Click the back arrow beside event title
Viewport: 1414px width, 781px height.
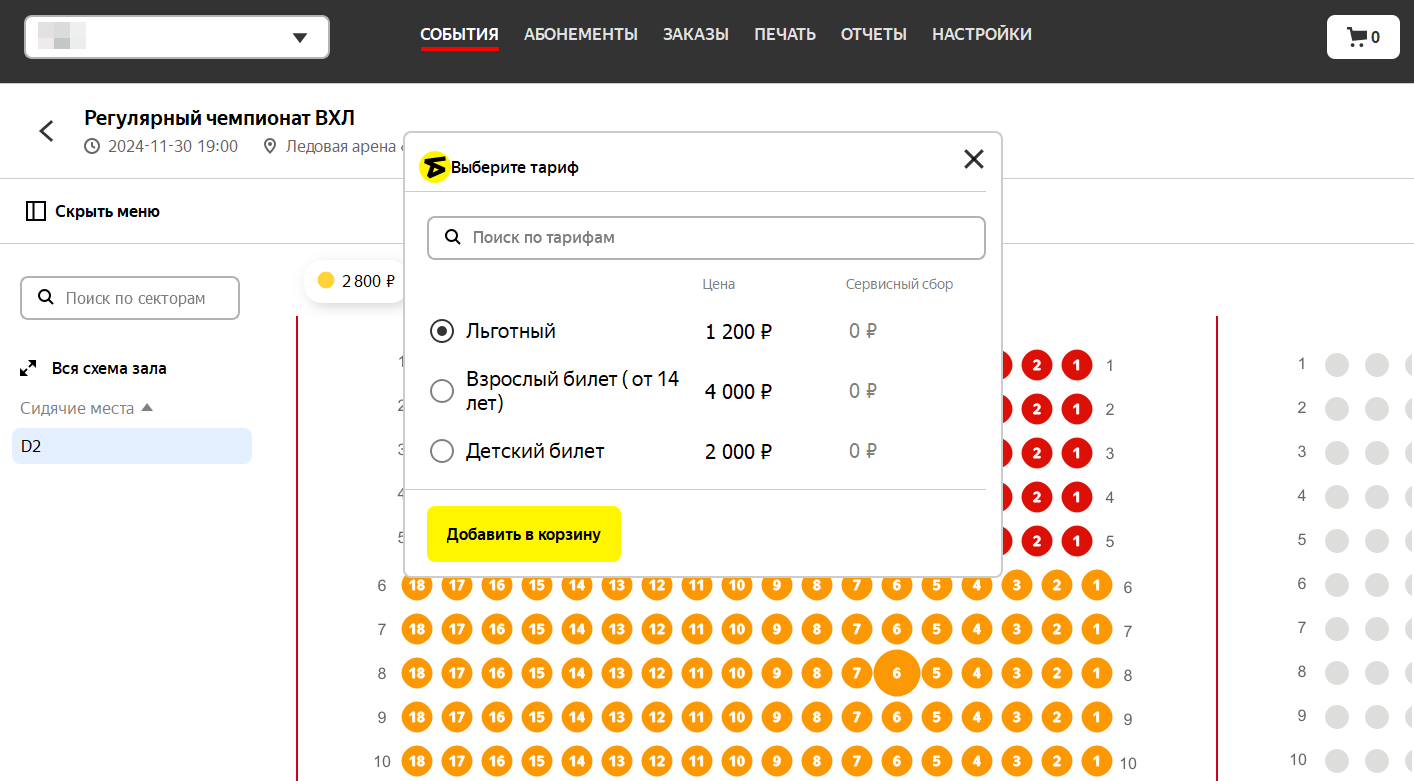click(x=46, y=131)
